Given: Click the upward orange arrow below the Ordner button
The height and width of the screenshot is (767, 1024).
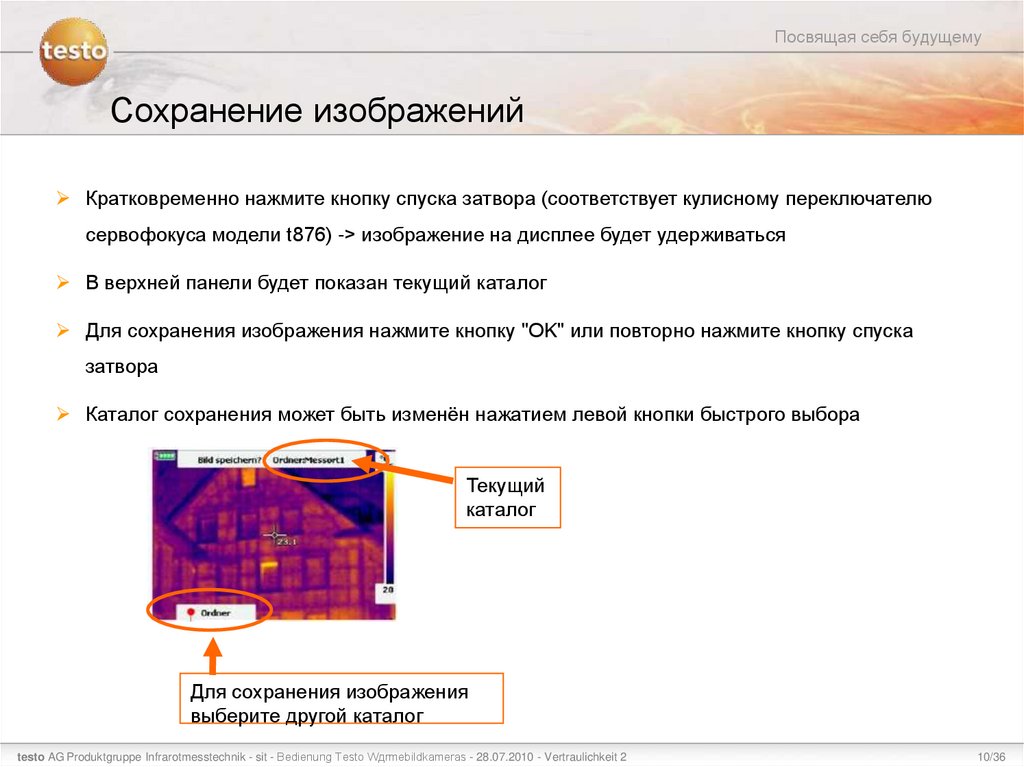Looking at the screenshot, I should pos(211,655).
